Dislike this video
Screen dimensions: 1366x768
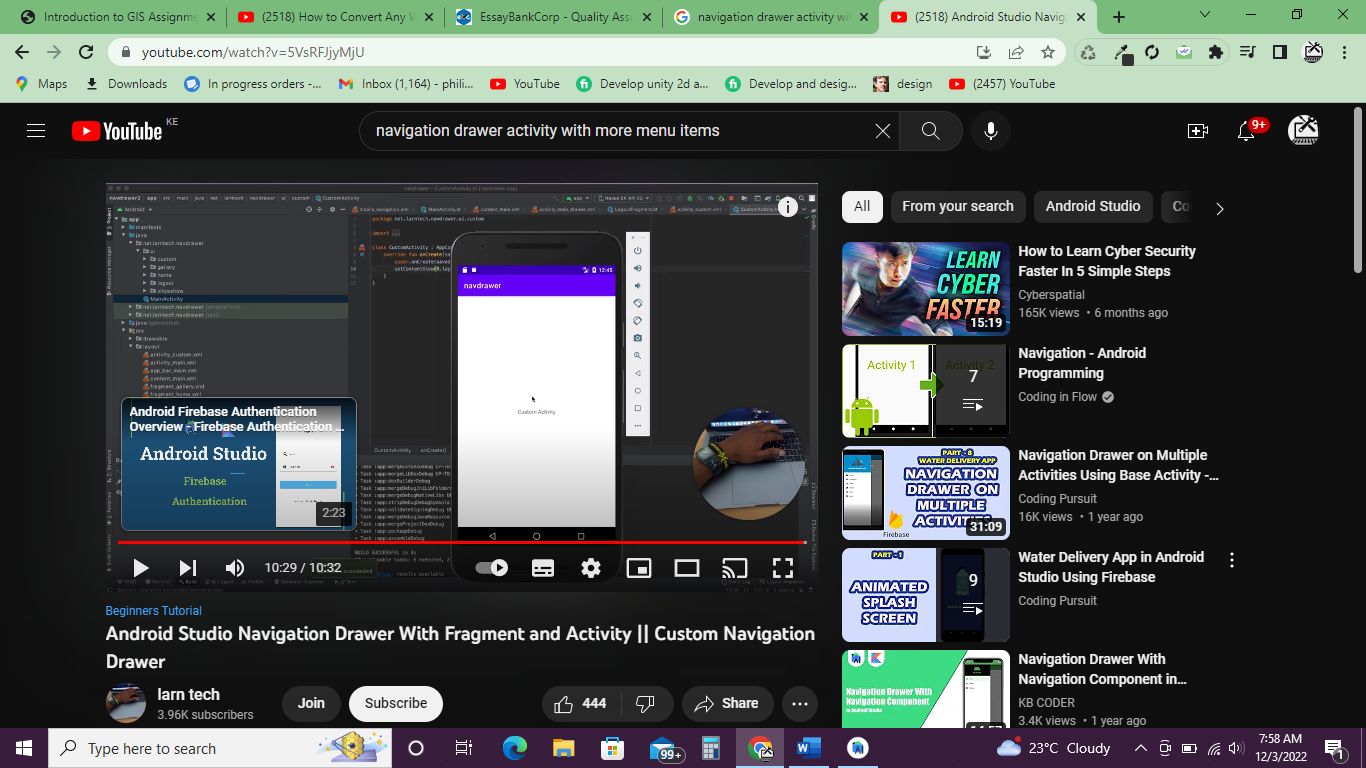645,703
